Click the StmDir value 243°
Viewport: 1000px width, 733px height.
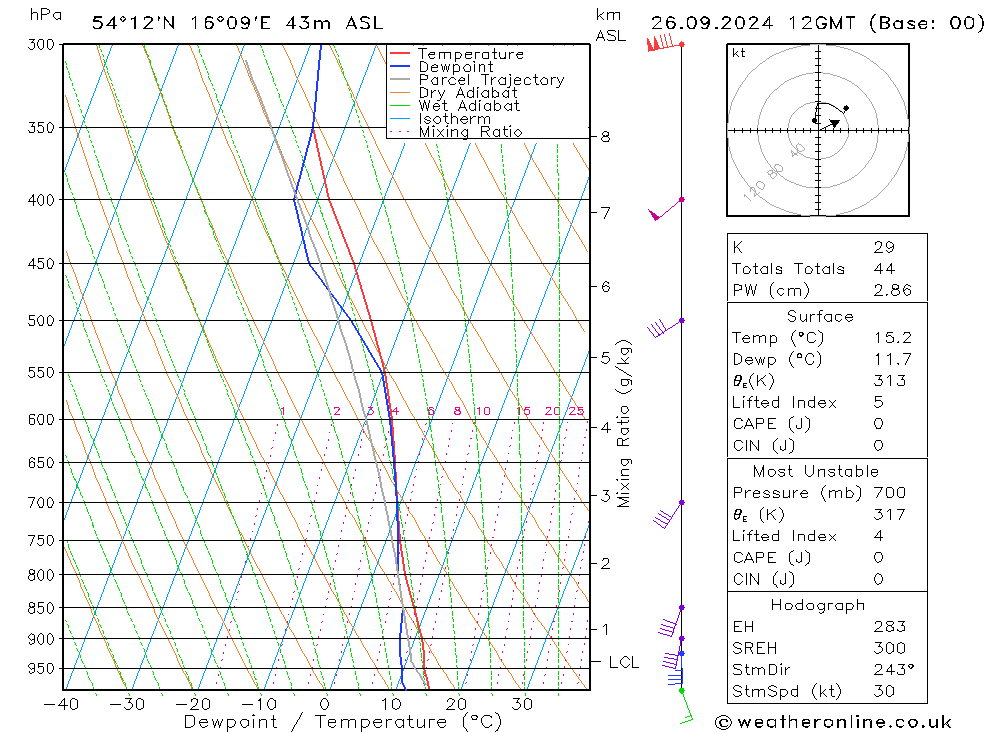(893, 670)
